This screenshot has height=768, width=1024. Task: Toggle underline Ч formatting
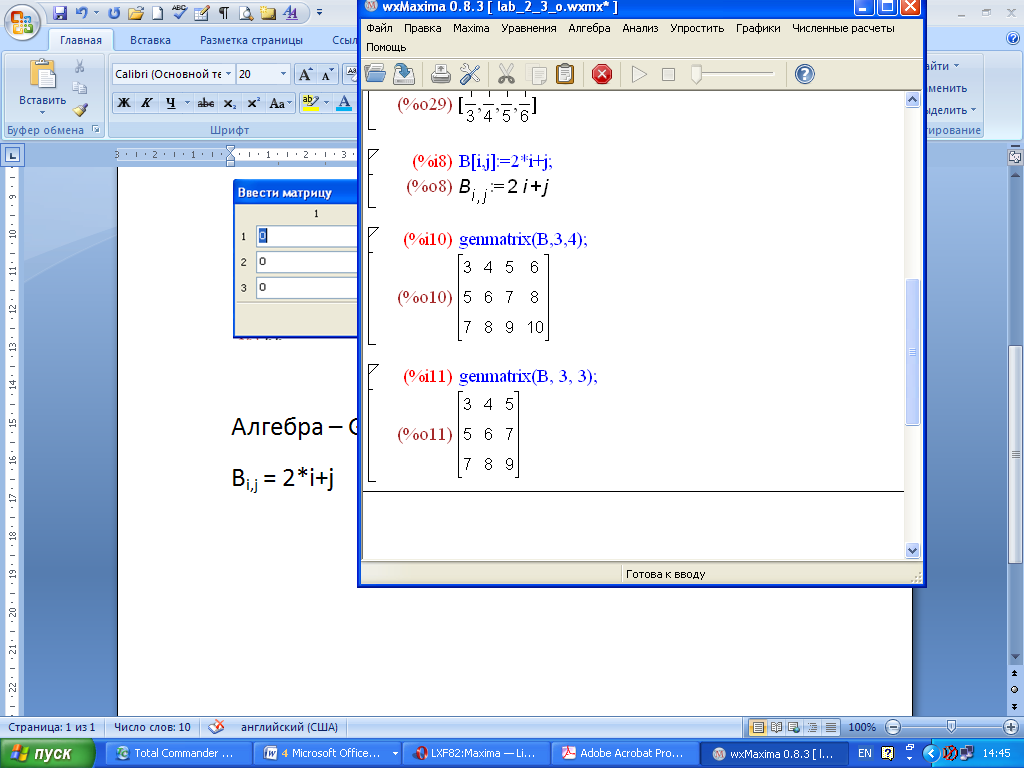tap(170, 103)
